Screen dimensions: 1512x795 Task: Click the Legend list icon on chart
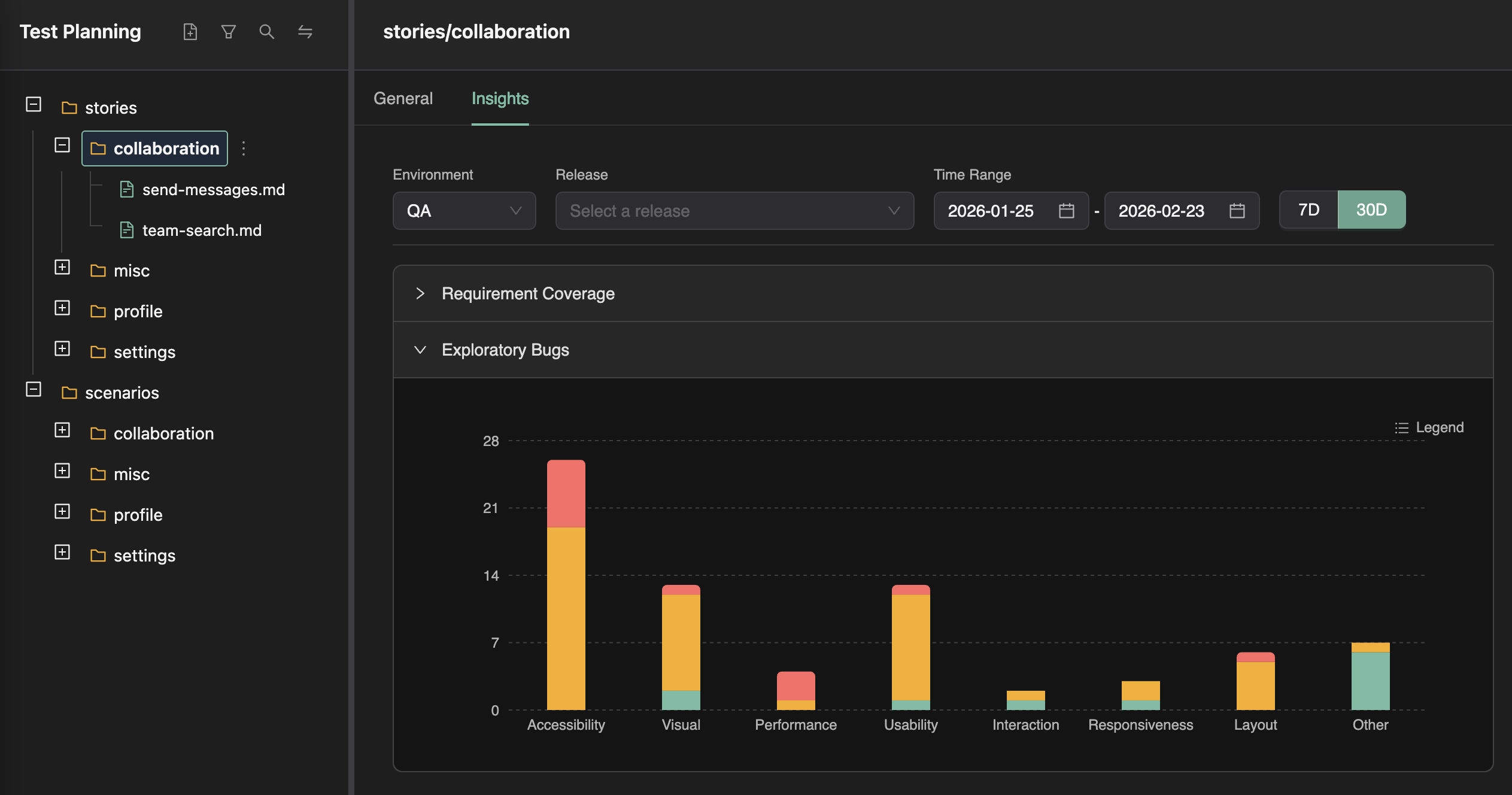pos(1401,427)
